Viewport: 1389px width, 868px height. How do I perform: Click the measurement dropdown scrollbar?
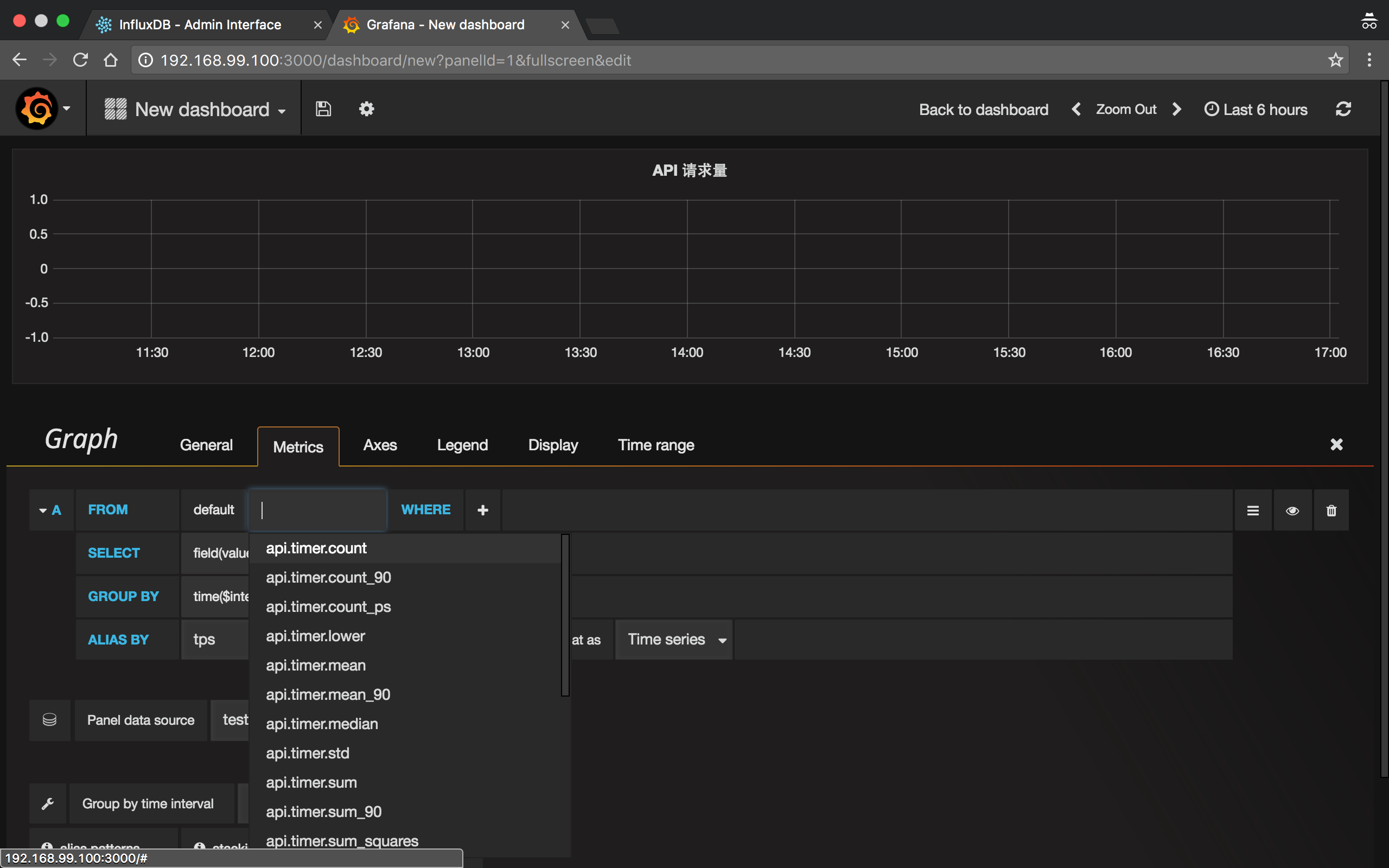click(565, 614)
